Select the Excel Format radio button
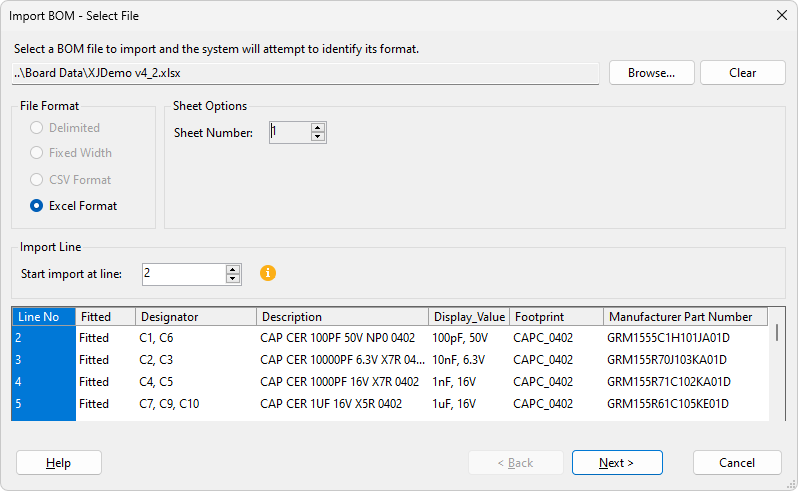Viewport: 798px width, 491px height. tap(37, 206)
